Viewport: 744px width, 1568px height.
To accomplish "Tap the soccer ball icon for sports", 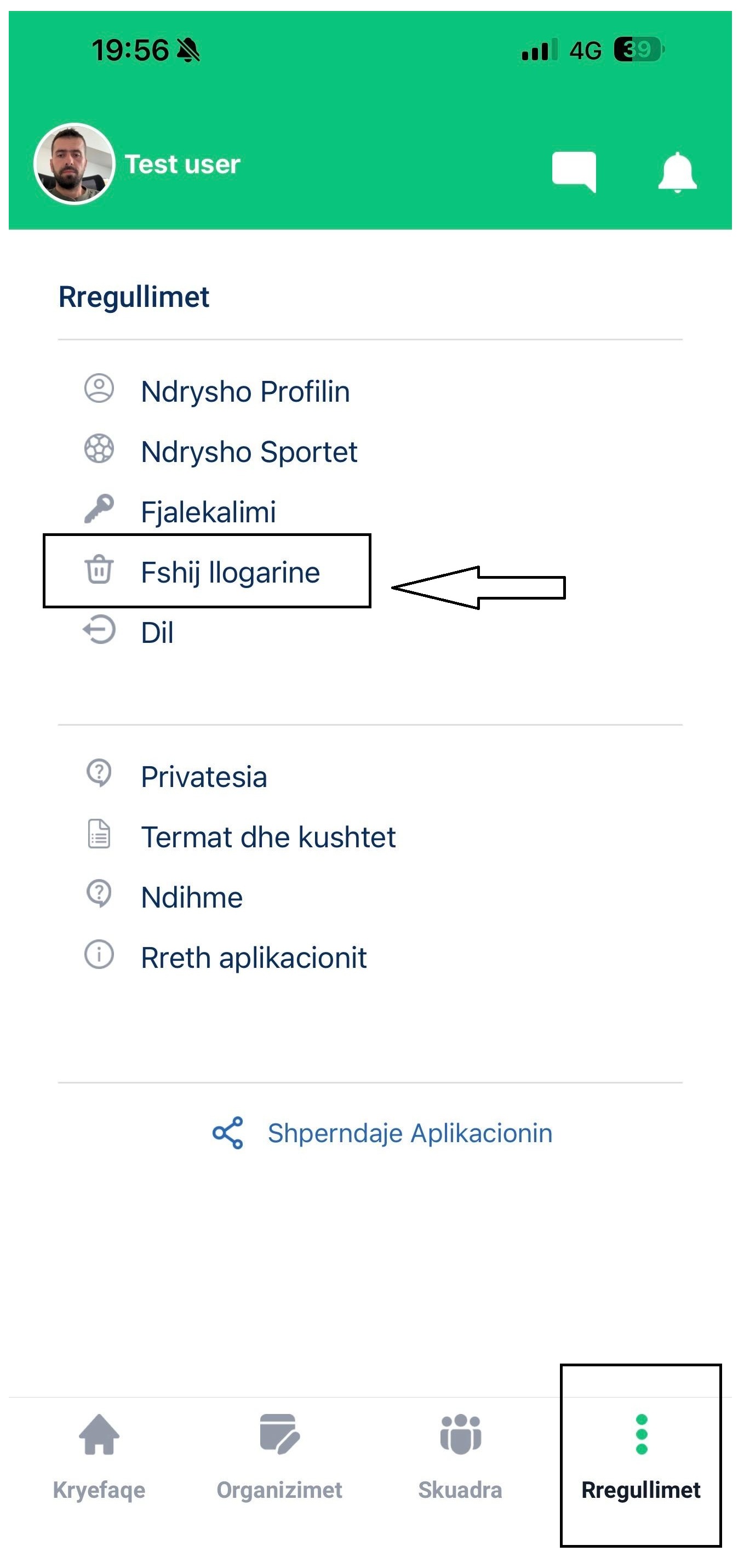I will point(99,449).
